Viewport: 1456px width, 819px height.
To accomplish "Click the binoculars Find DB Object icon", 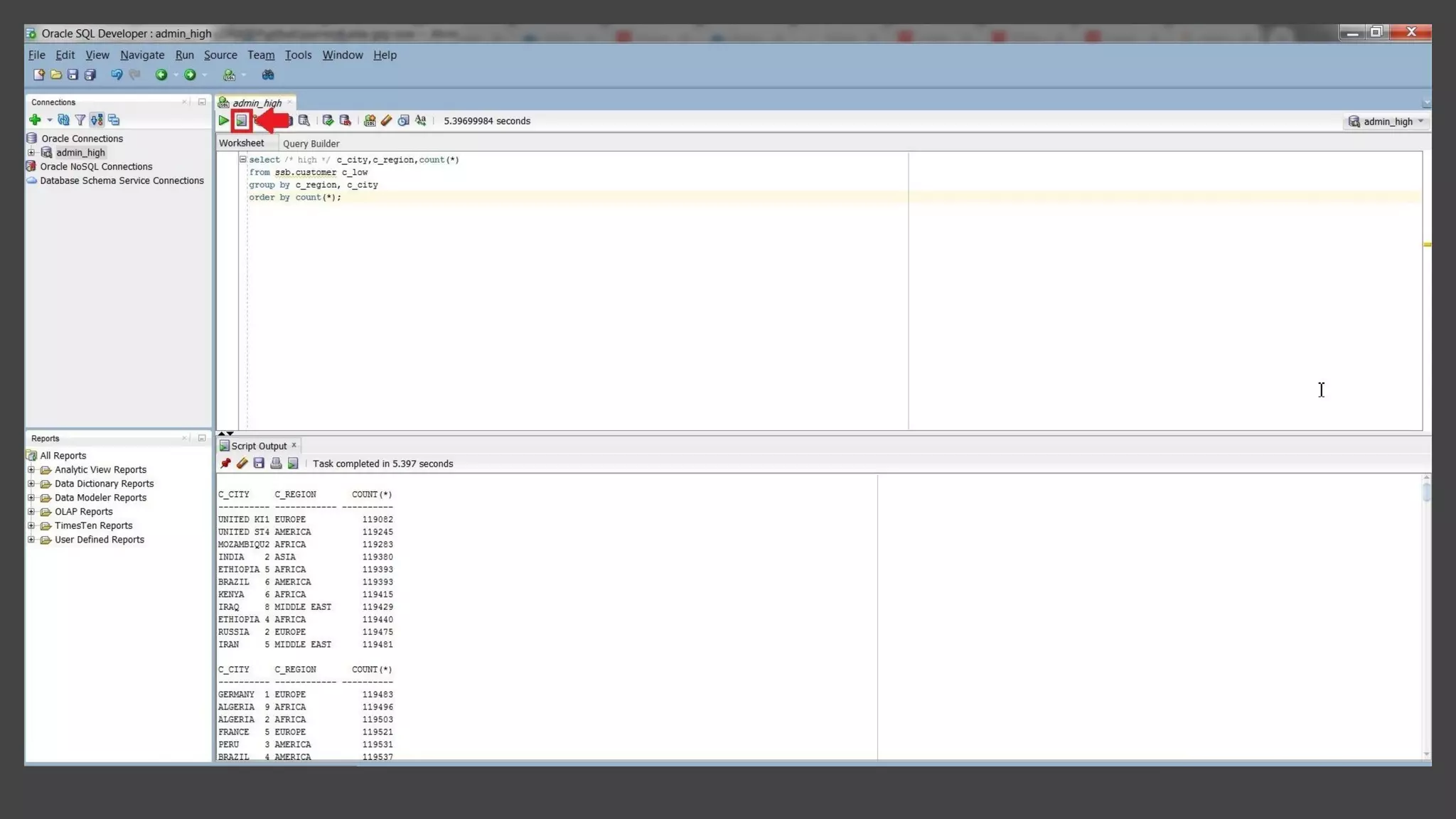I will [x=268, y=75].
